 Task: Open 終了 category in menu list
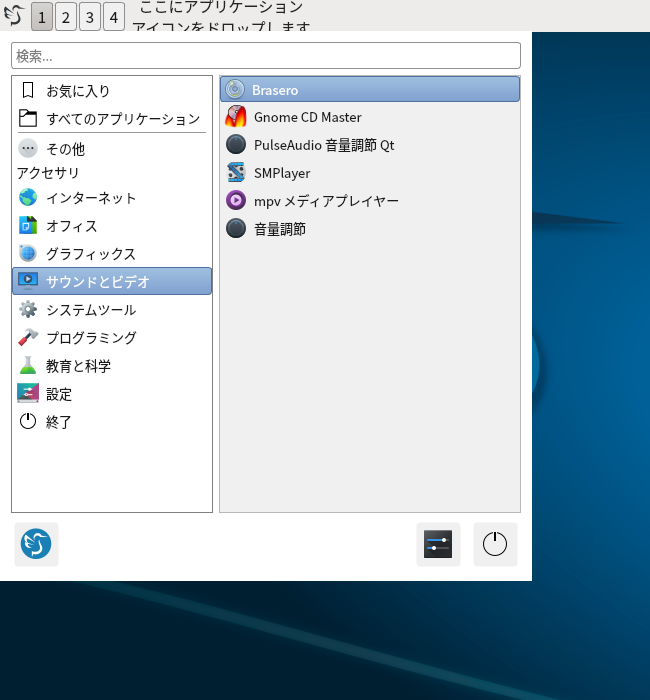(x=112, y=421)
